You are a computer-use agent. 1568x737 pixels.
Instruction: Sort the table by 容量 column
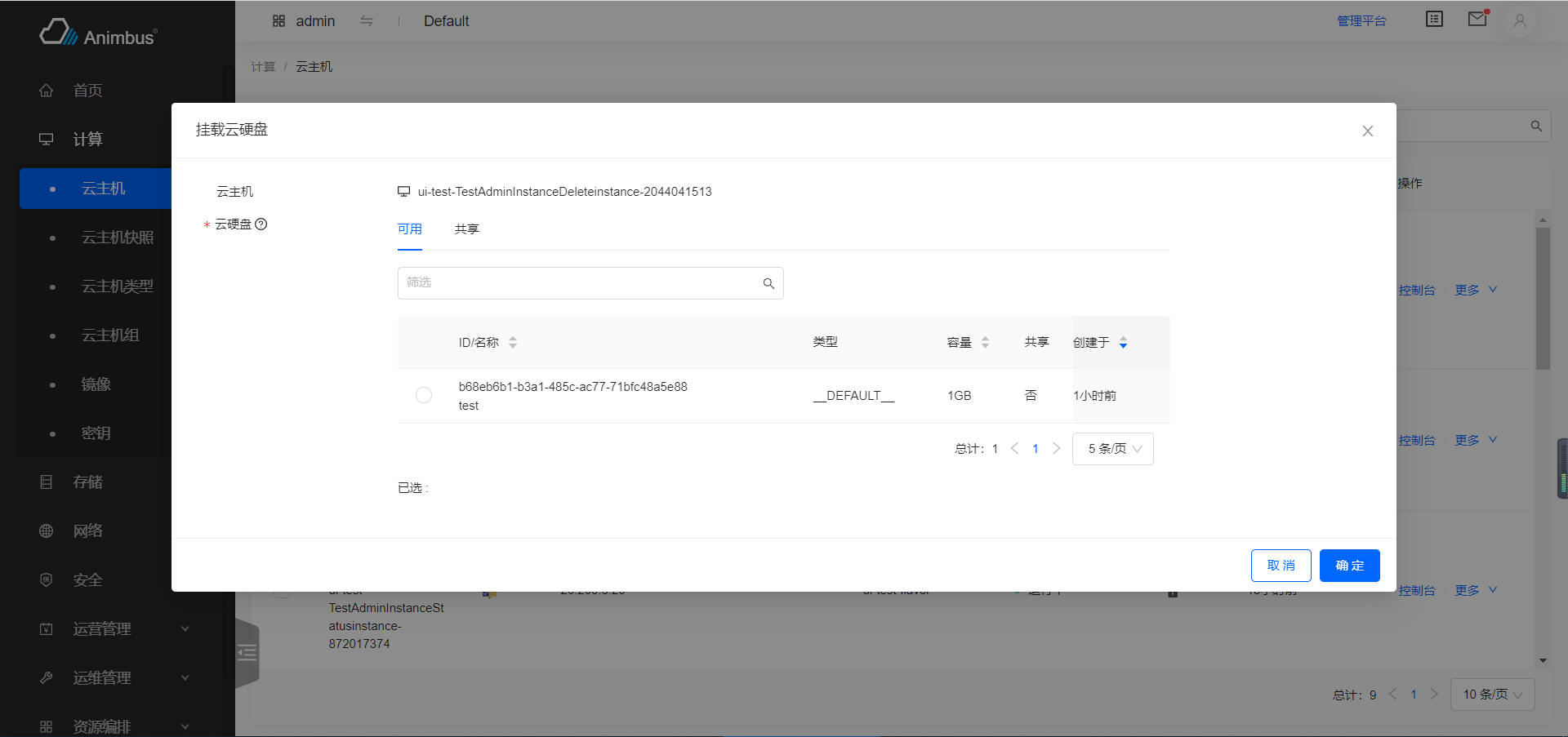pyautogui.click(x=985, y=342)
